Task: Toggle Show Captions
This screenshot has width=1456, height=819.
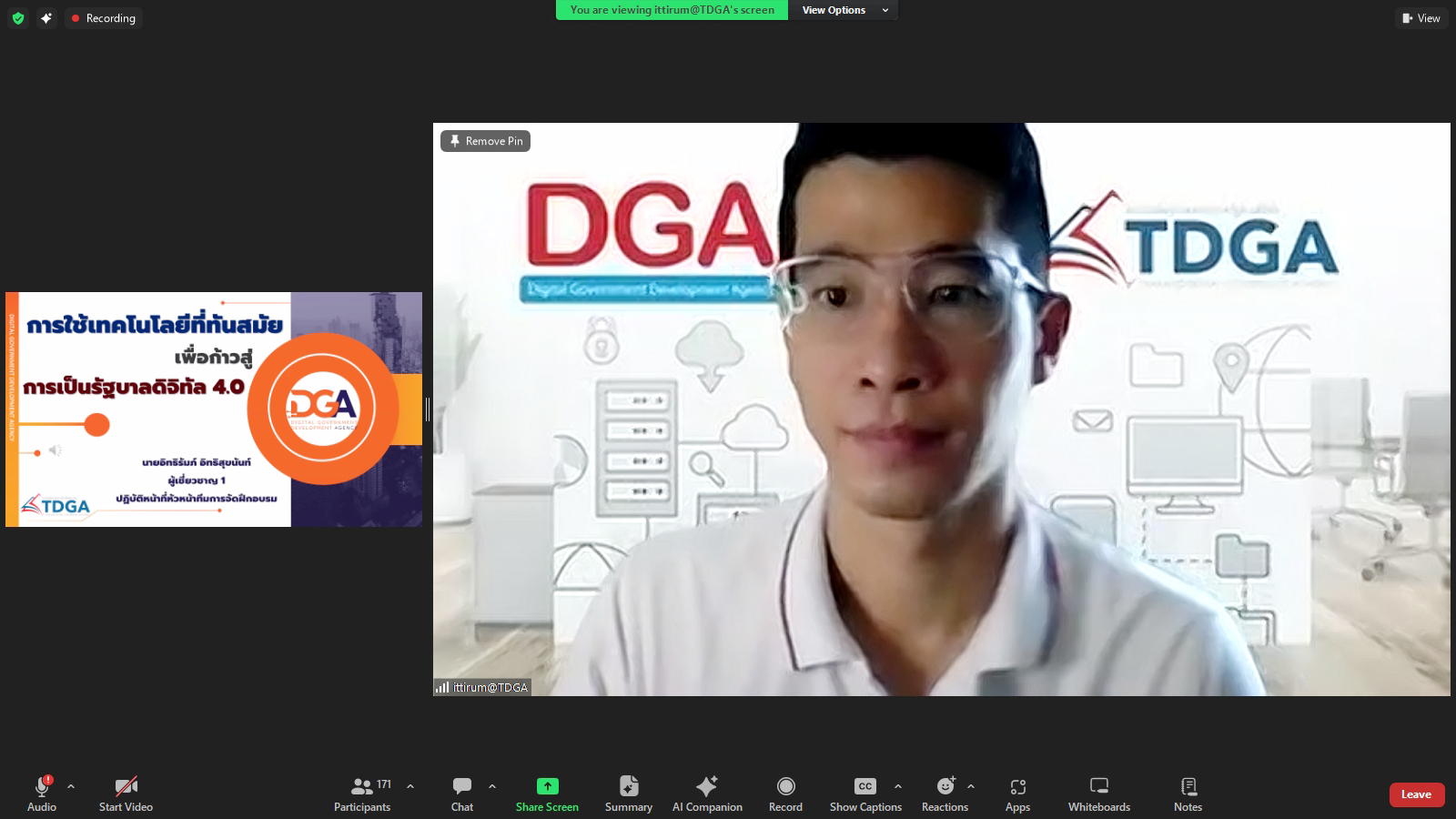Action: tap(865, 794)
